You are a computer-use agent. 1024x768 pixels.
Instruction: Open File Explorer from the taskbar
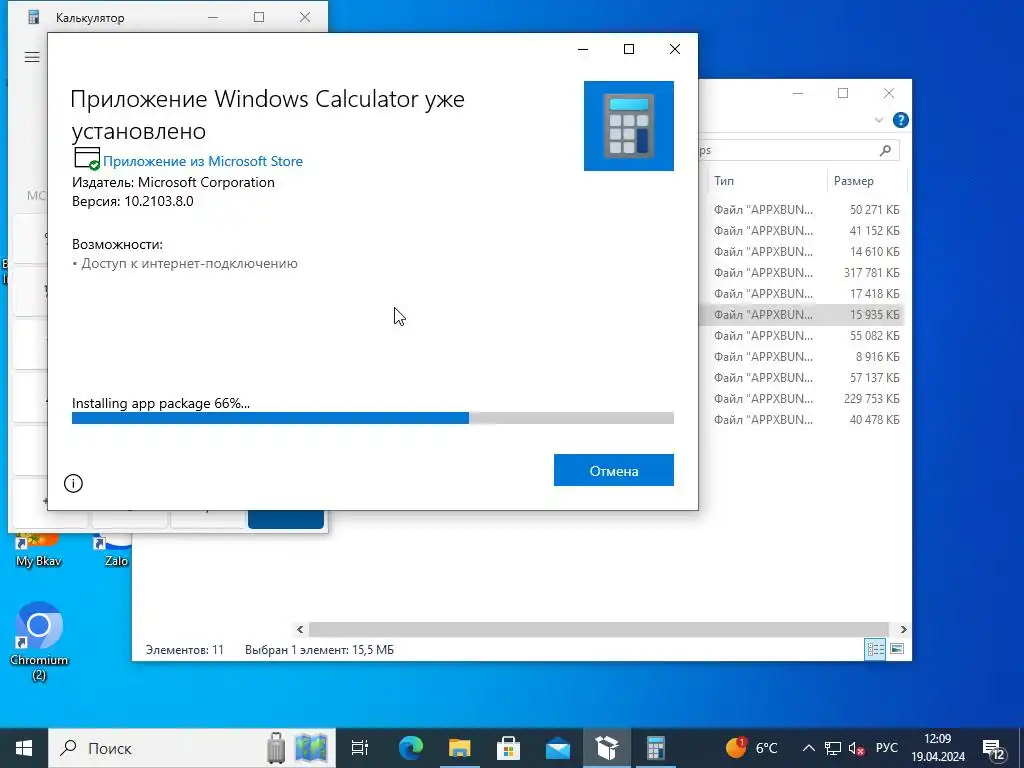[460, 748]
